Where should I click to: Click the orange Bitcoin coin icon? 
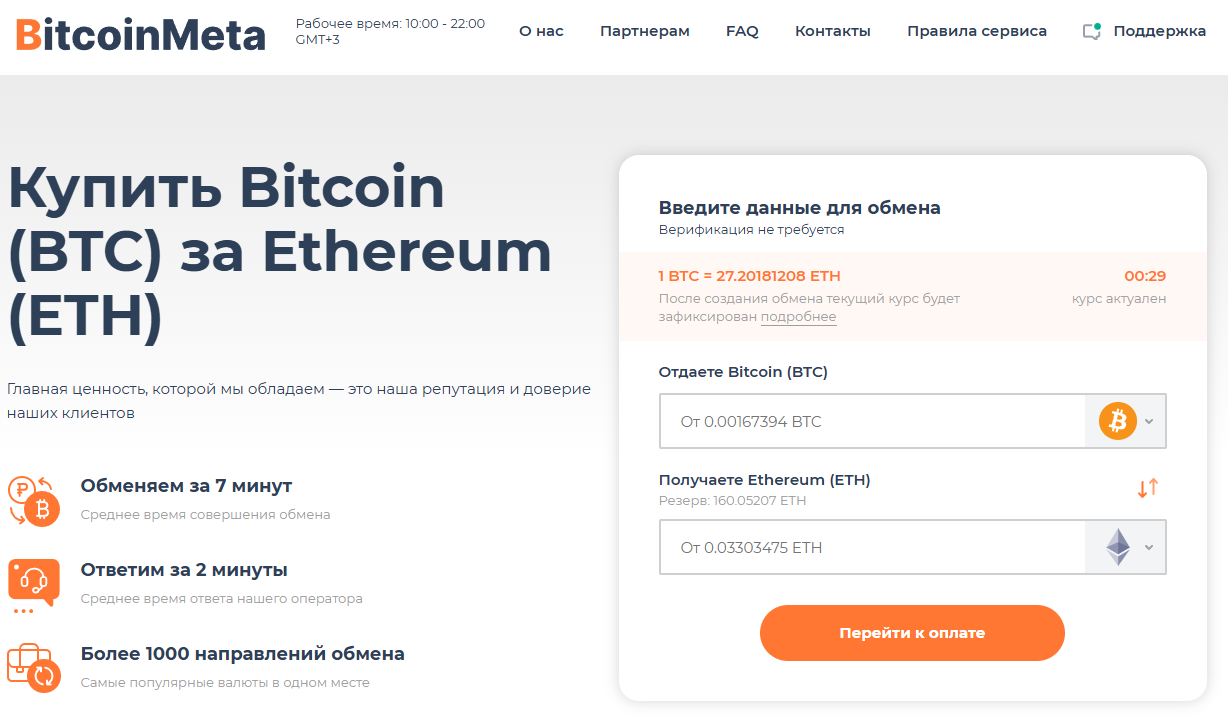tap(1118, 421)
